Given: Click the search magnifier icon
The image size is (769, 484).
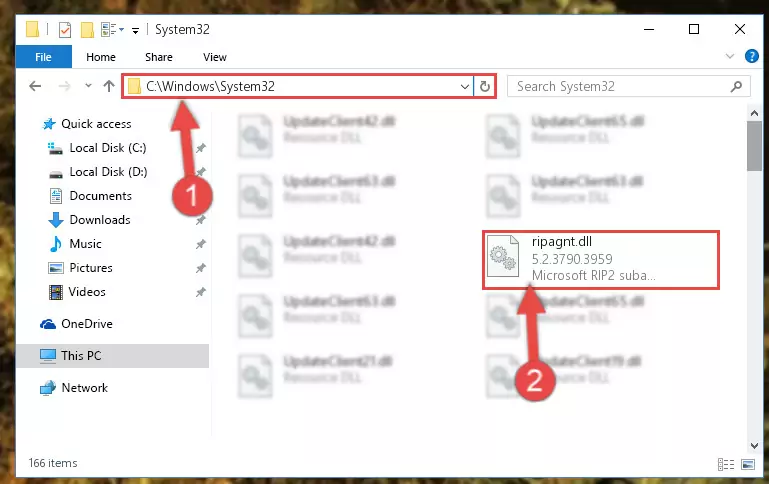Looking at the screenshot, I should (736, 87).
